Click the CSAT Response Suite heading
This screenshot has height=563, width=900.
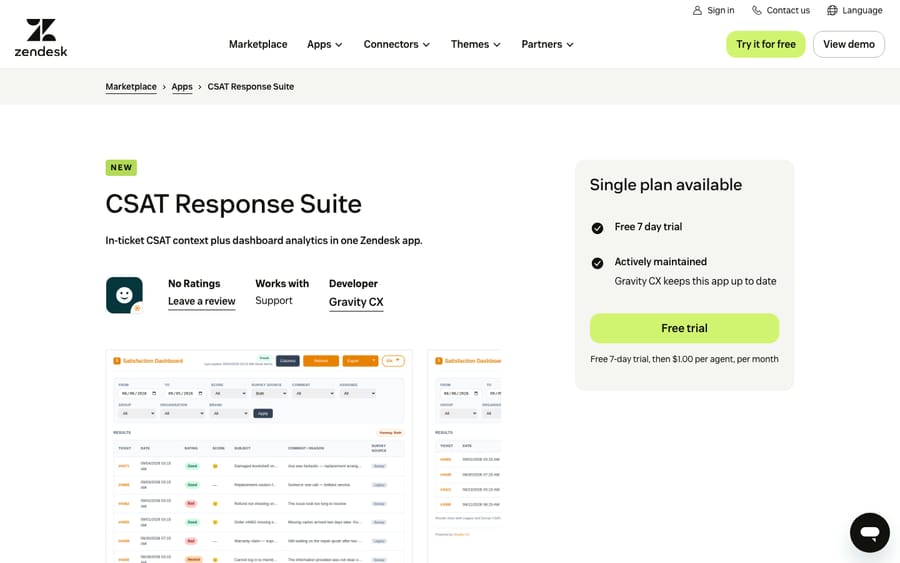[234, 204]
